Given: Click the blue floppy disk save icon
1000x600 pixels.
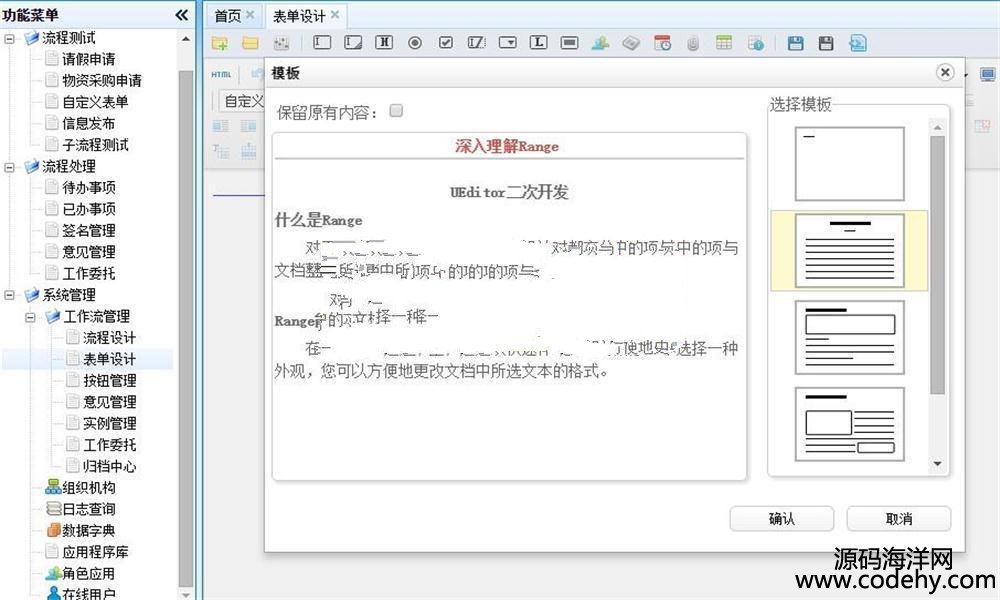Looking at the screenshot, I should tap(796, 43).
